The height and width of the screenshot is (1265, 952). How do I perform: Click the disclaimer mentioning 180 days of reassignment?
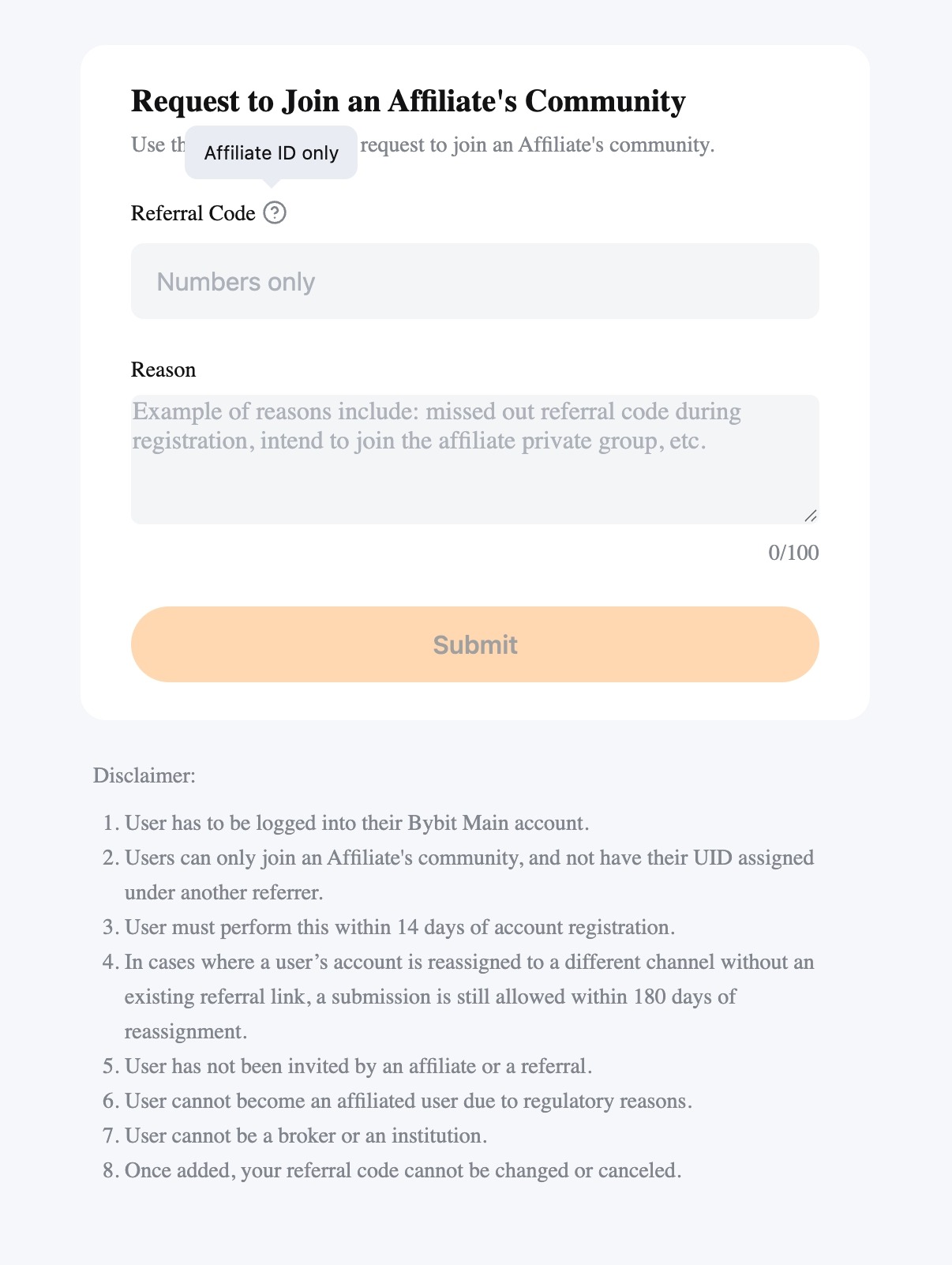469,997
